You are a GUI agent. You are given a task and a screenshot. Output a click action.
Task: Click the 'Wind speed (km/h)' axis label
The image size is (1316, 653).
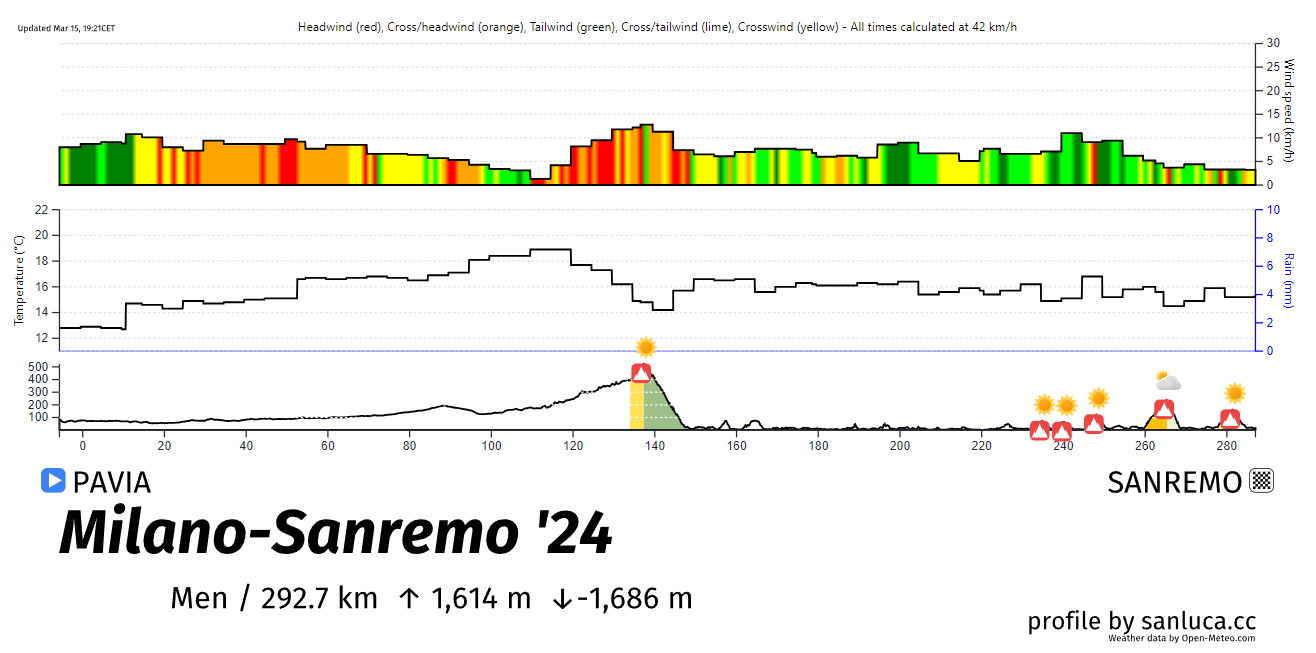[1290, 110]
